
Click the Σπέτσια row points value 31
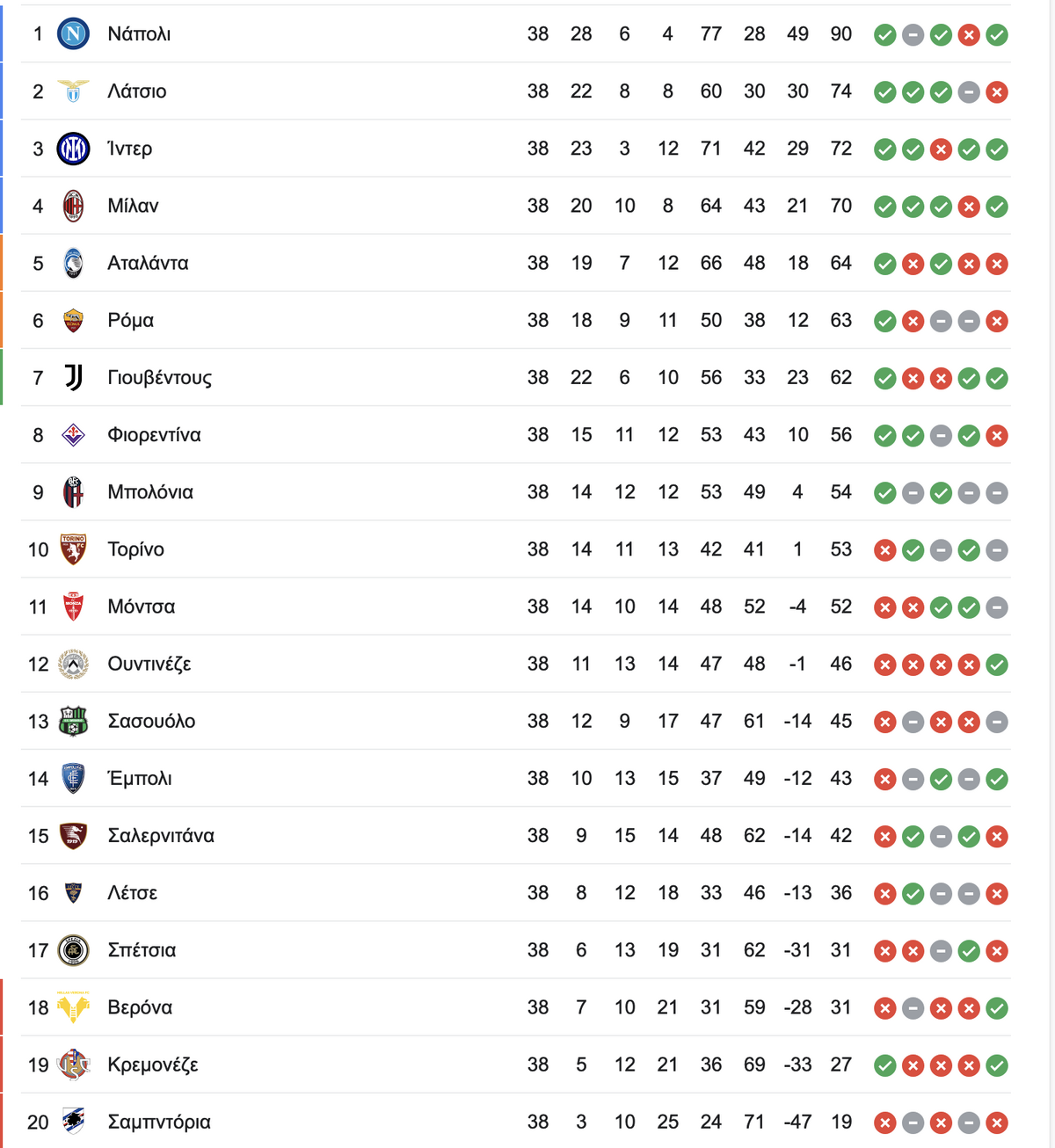point(841,950)
